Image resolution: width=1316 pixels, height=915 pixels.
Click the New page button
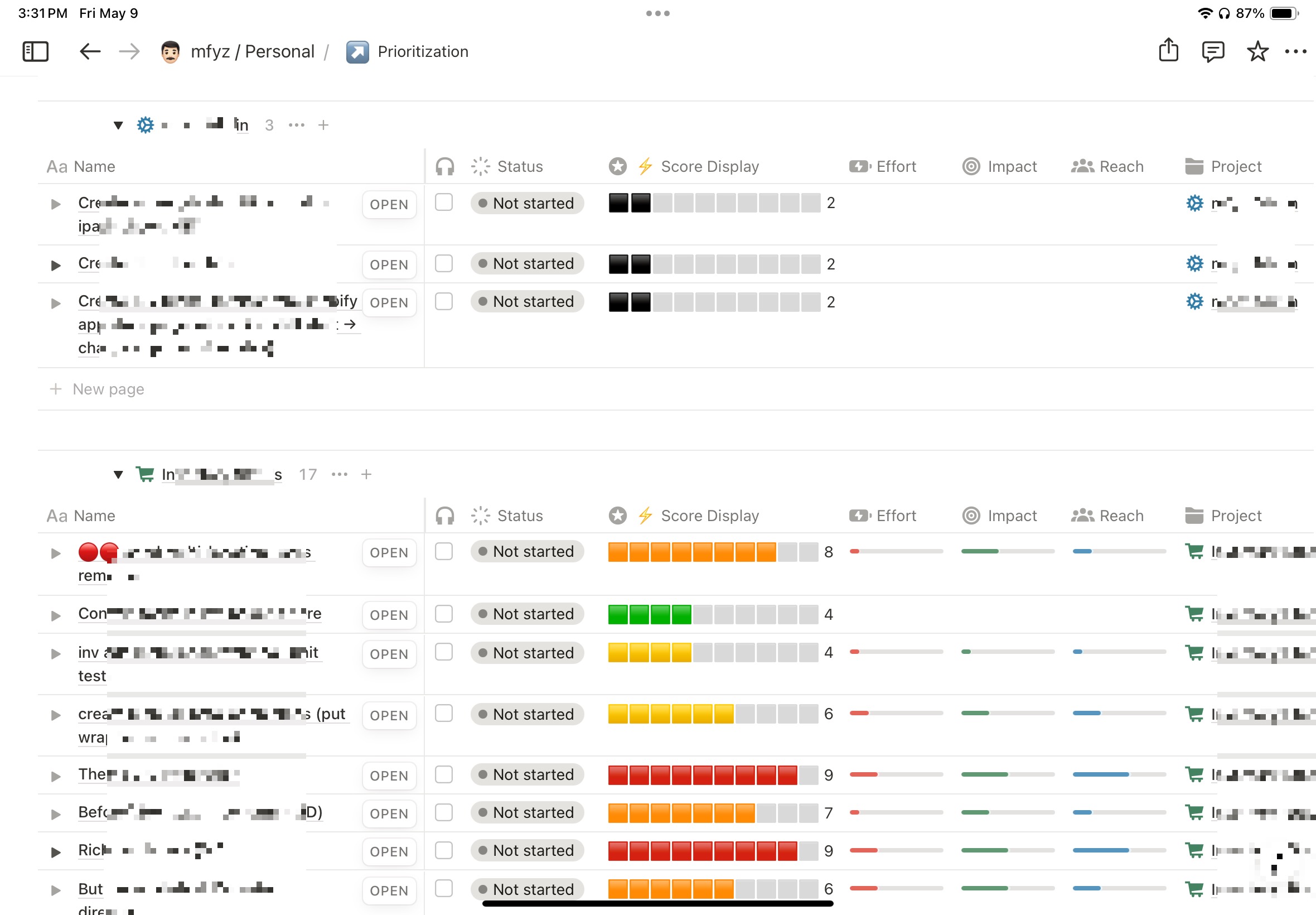(x=108, y=389)
